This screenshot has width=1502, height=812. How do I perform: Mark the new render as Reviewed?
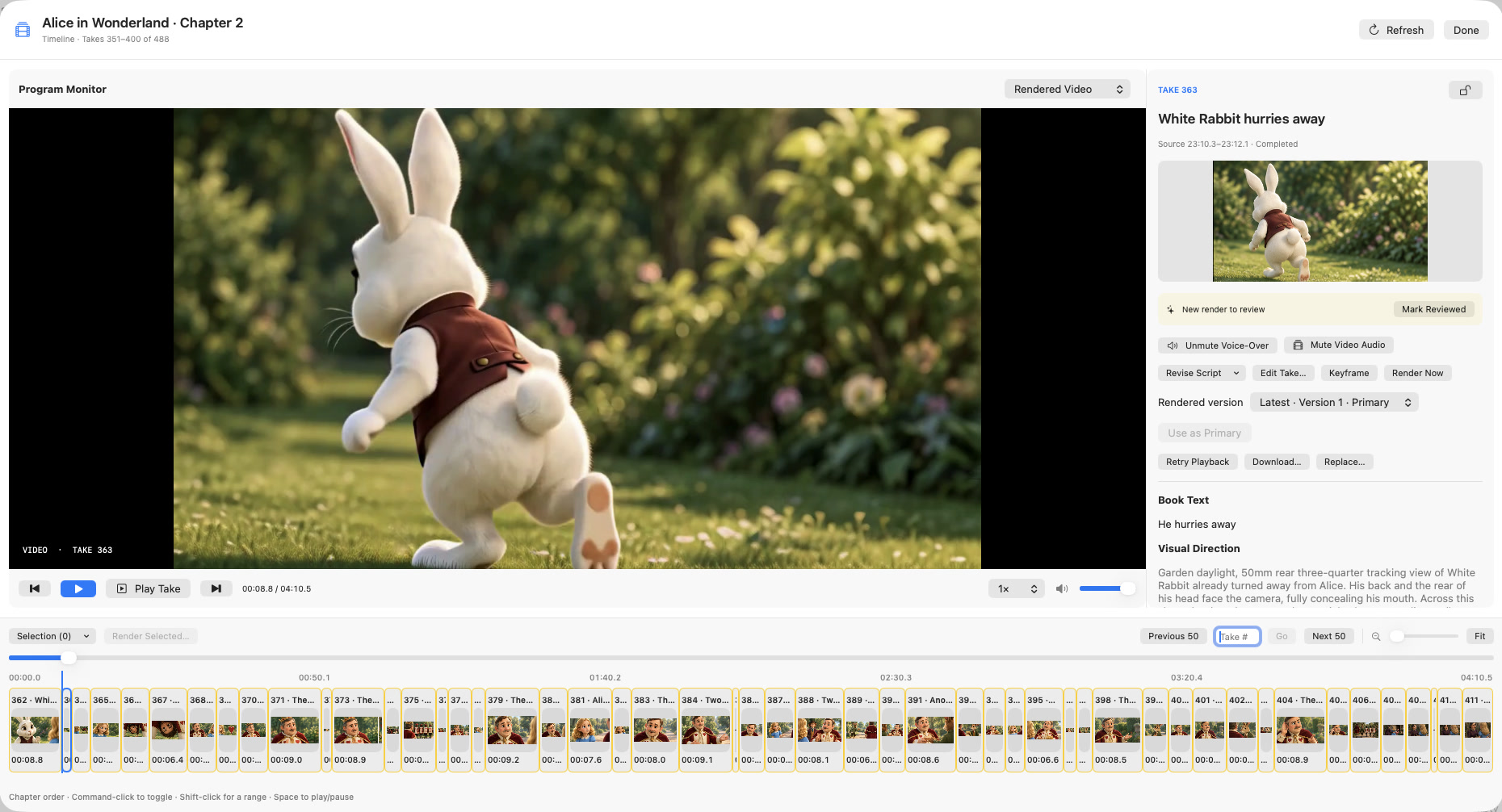[x=1433, y=309]
